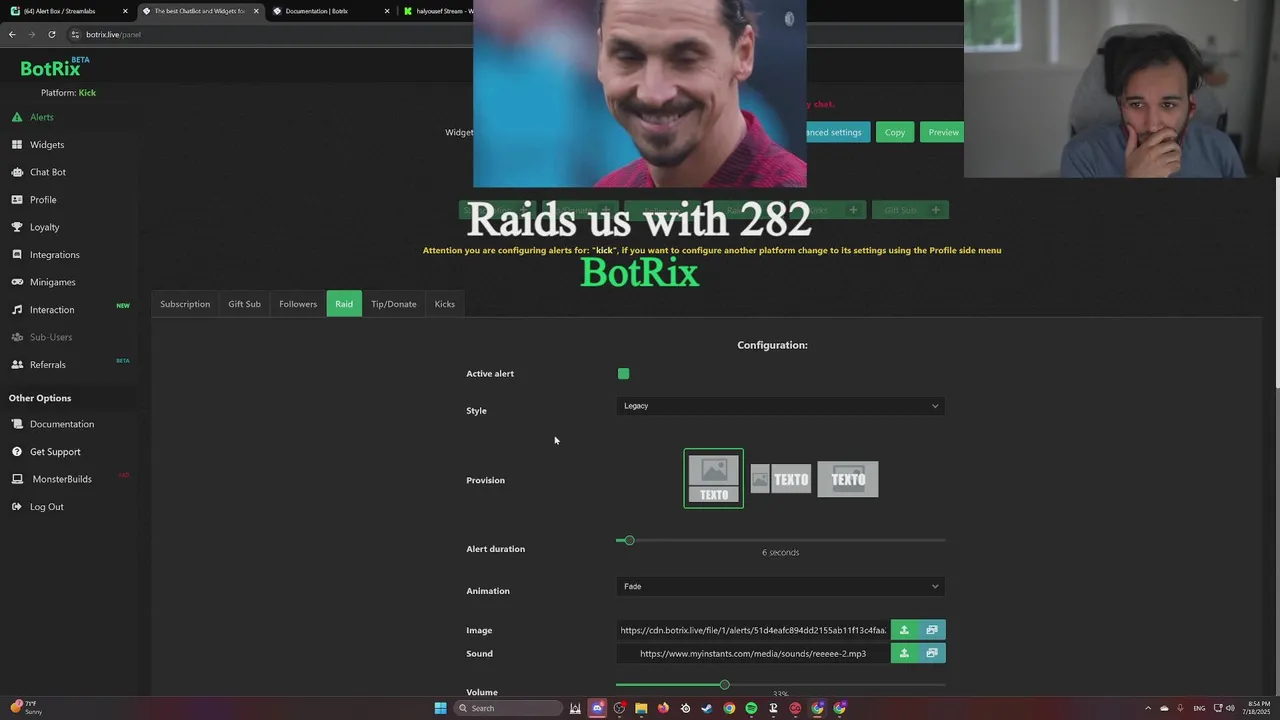
Task: Open gallery icon next to Sound URL
Action: click(x=932, y=653)
